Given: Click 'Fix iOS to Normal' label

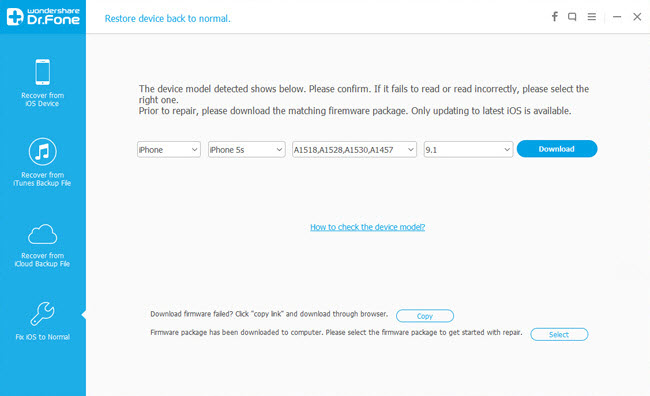Looking at the screenshot, I should click(x=42, y=337).
